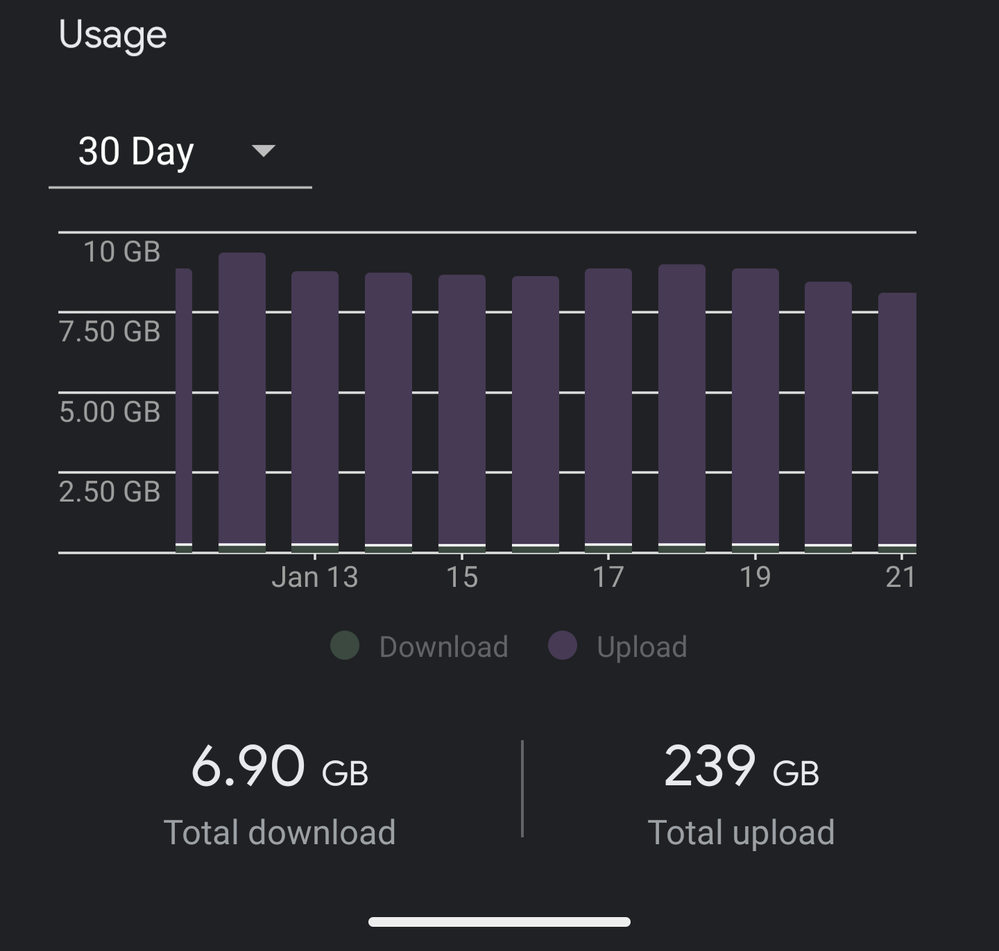Toggle the purple Upload legend dot
999x951 pixels.
click(x=563, y=646)
